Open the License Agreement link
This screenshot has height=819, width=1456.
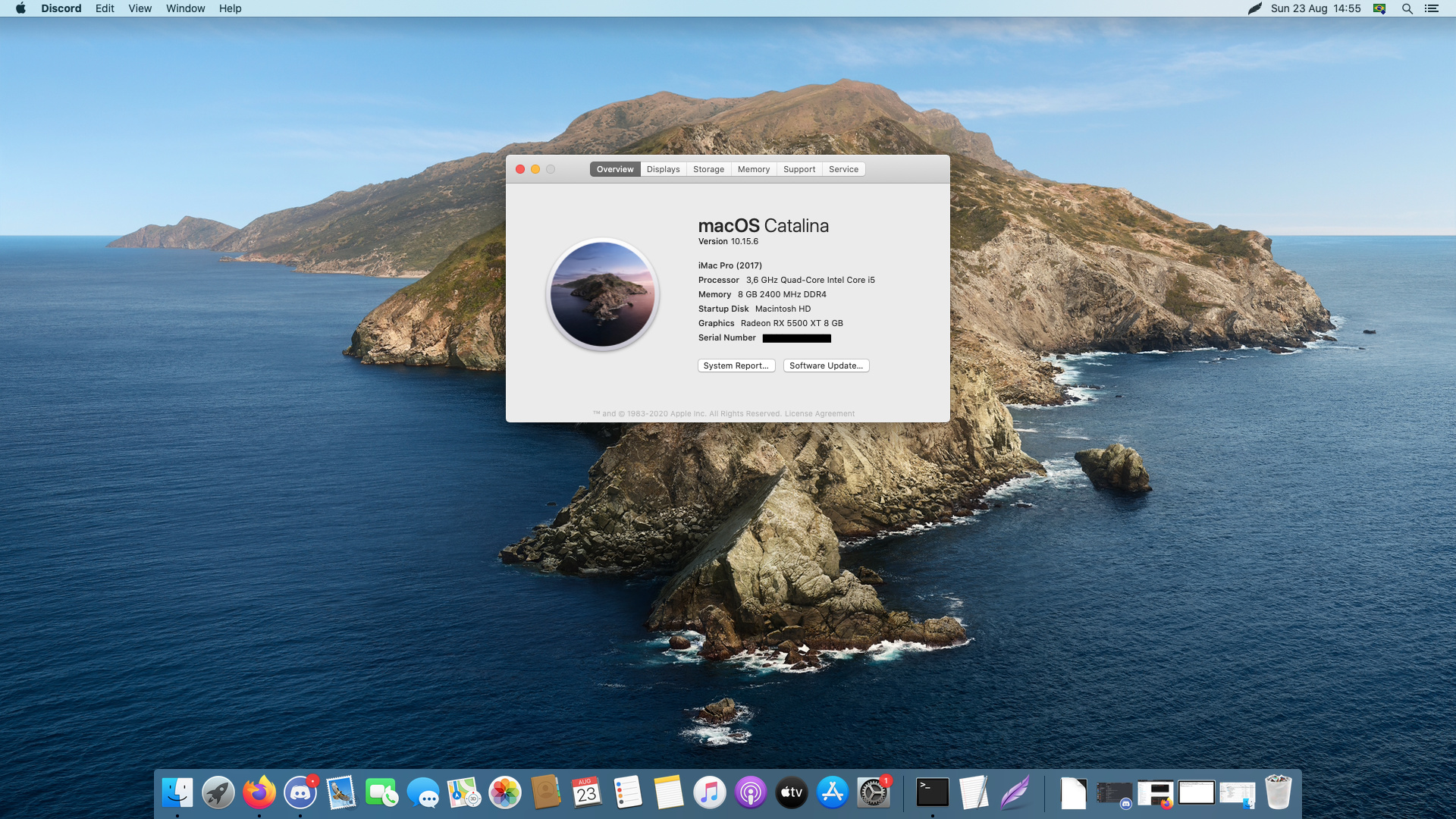(819, 414)
